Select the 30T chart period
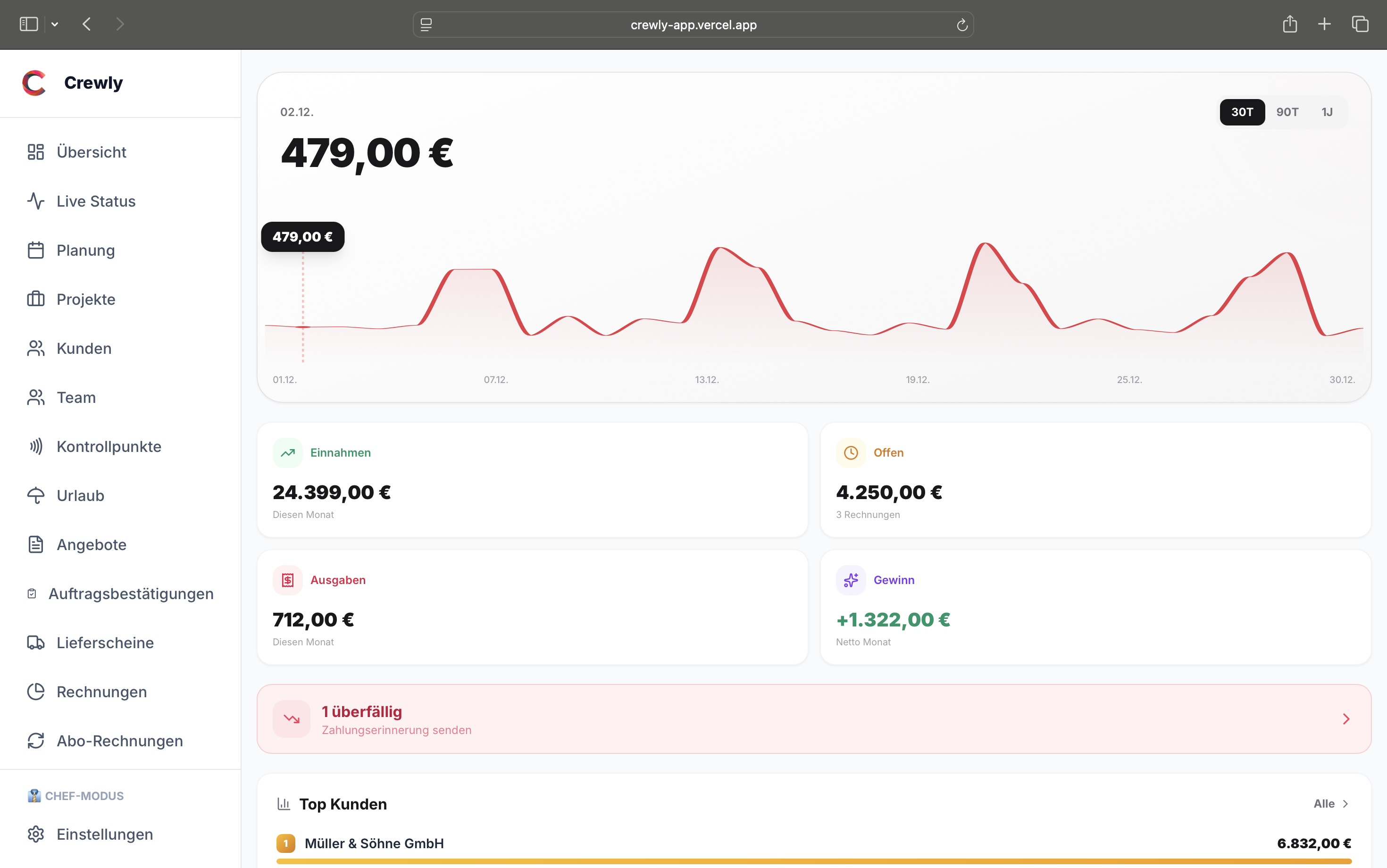 (1242, 112)
